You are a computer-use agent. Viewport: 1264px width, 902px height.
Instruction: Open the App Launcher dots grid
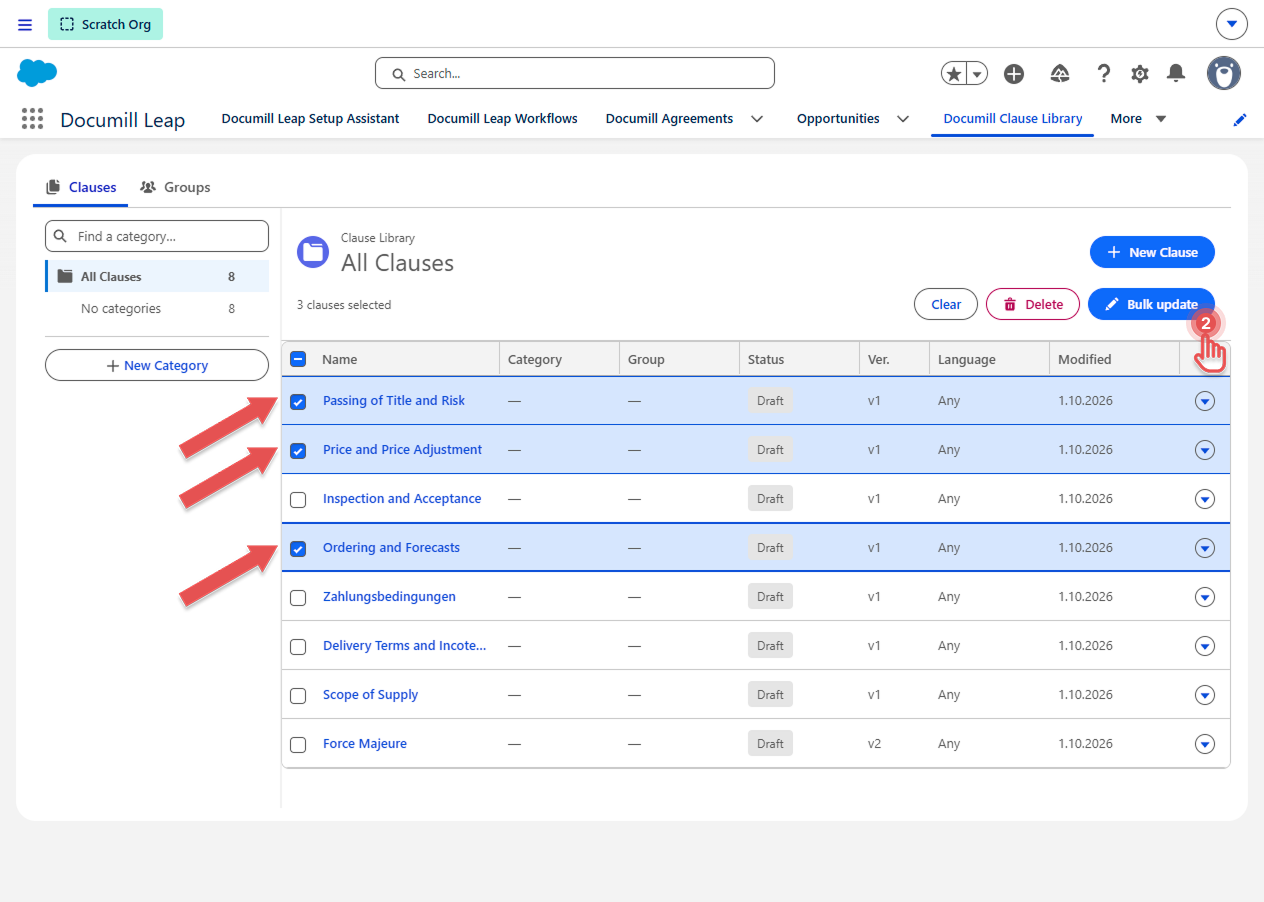coord(33,119)
